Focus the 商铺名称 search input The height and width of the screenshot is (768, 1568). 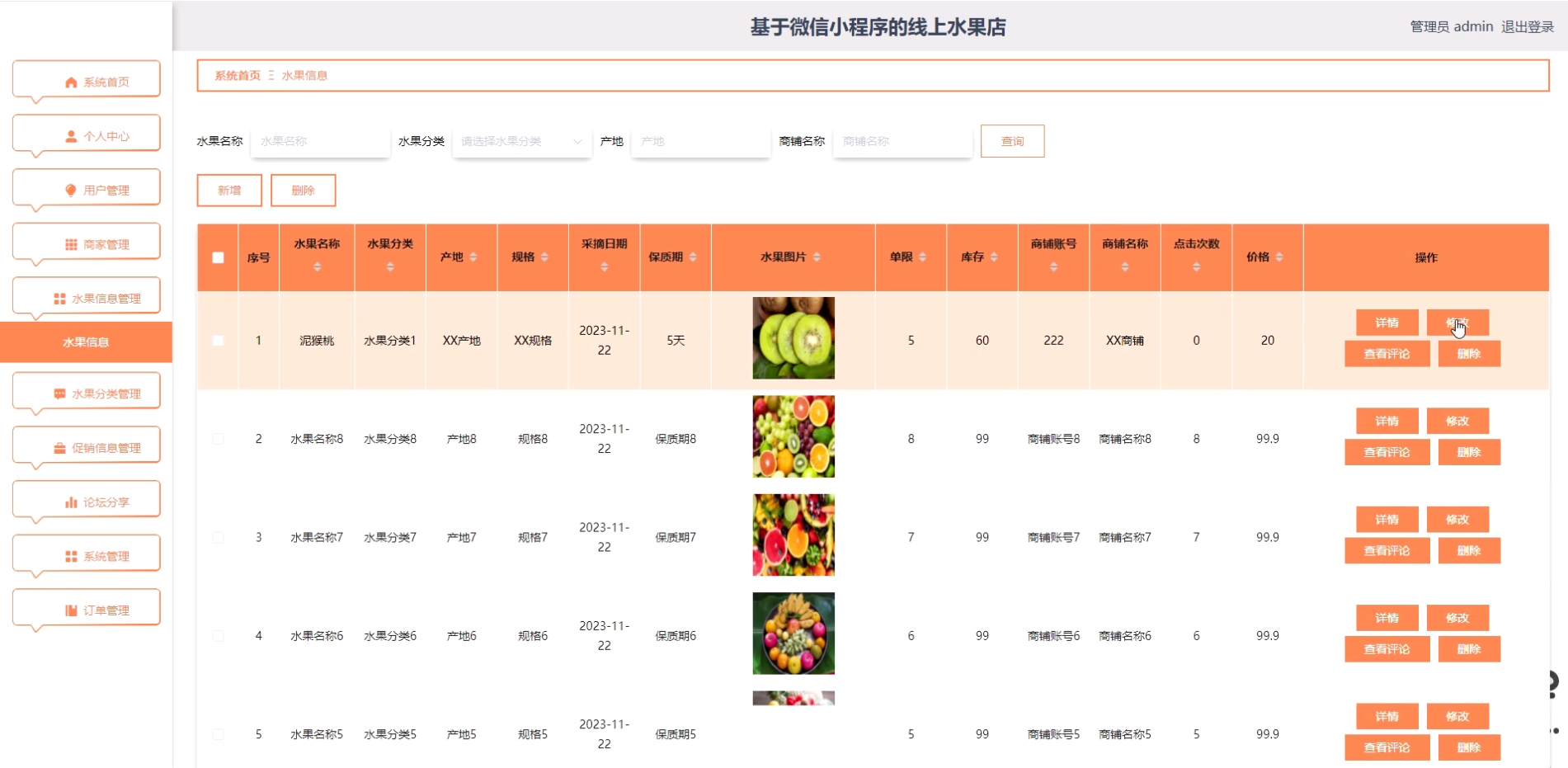click(x=902, y=142)
